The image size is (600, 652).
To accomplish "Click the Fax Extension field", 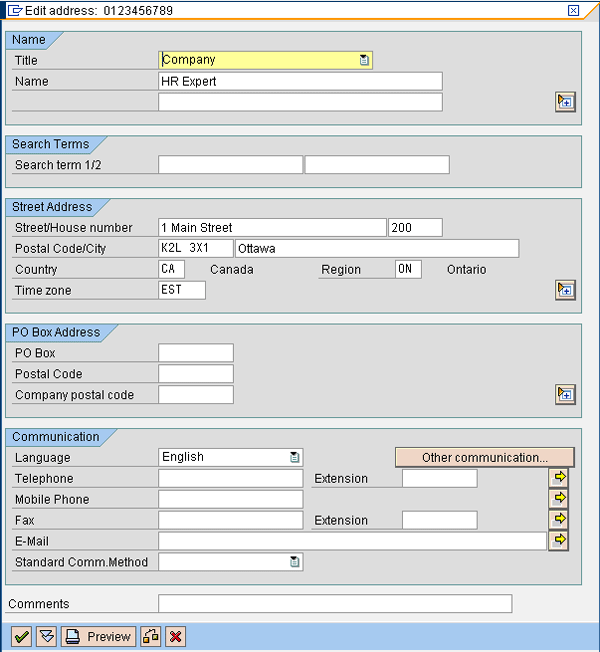I will pyautogui.click(x=440, y=520).
